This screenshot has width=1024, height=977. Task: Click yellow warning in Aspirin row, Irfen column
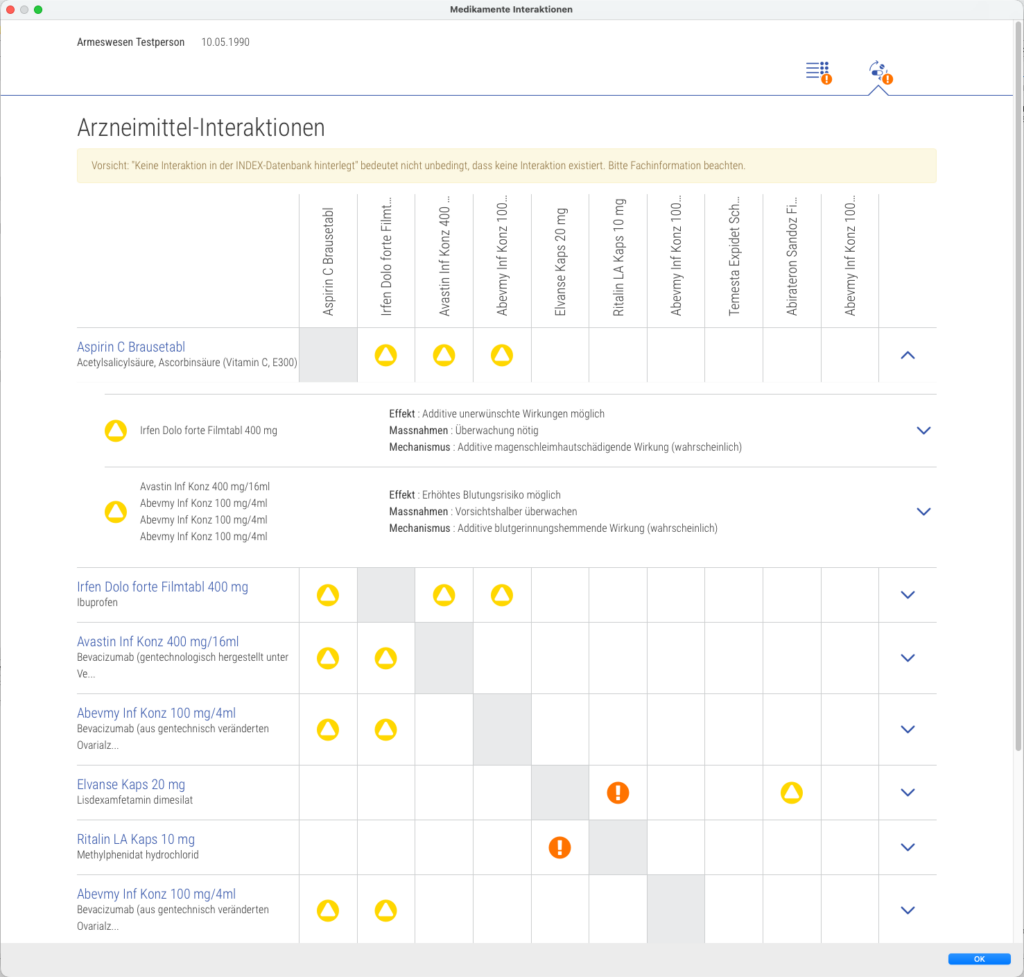coord(386,355)
